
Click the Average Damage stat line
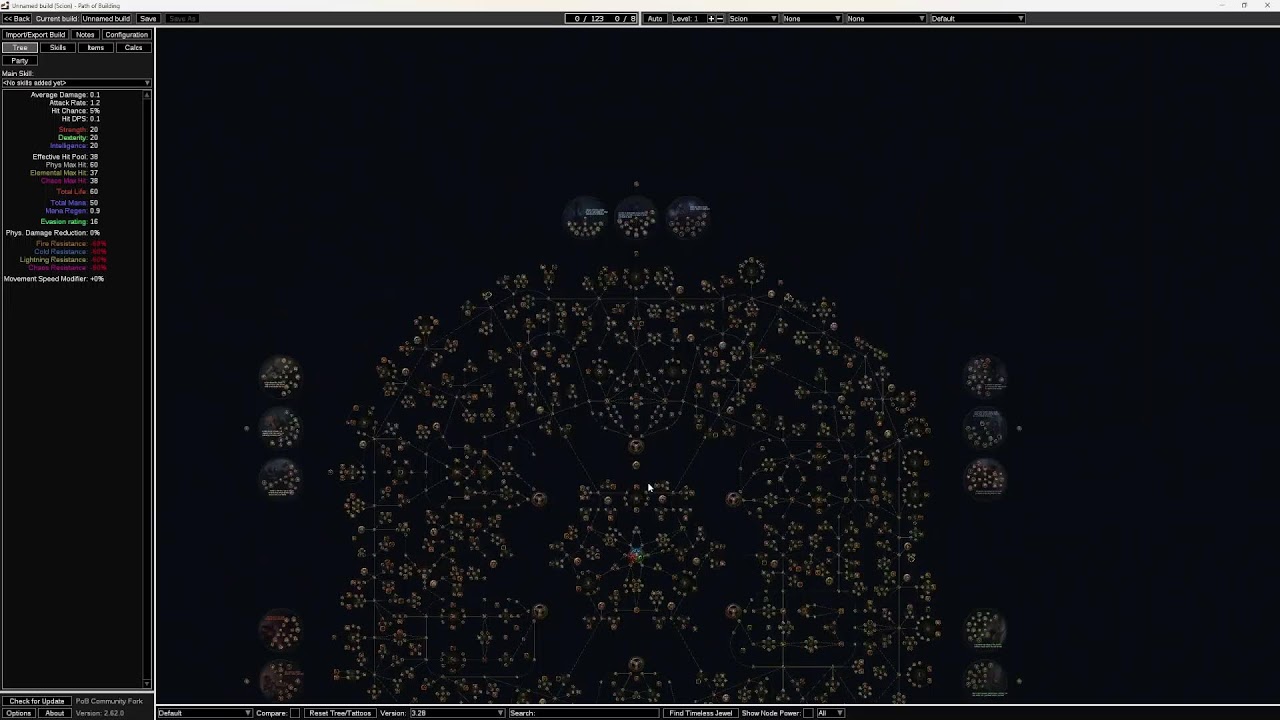pos(65,95)
